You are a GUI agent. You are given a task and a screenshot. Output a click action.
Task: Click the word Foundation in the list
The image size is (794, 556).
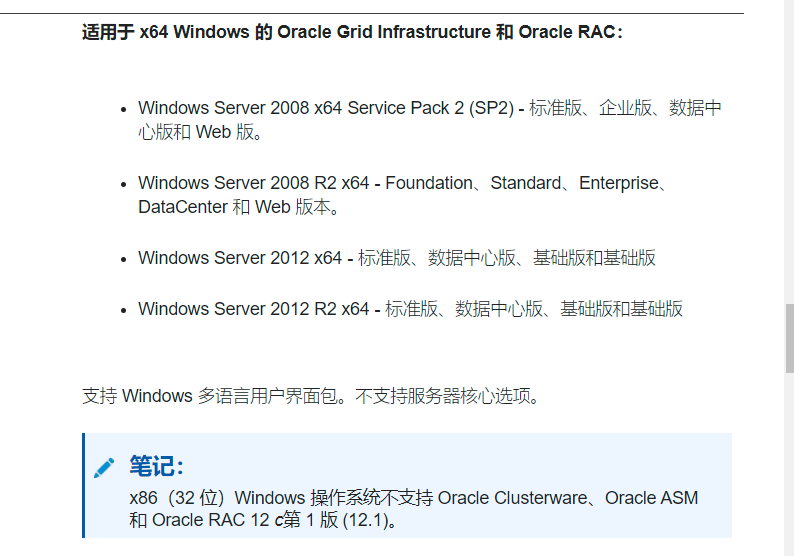click(429, 183)
